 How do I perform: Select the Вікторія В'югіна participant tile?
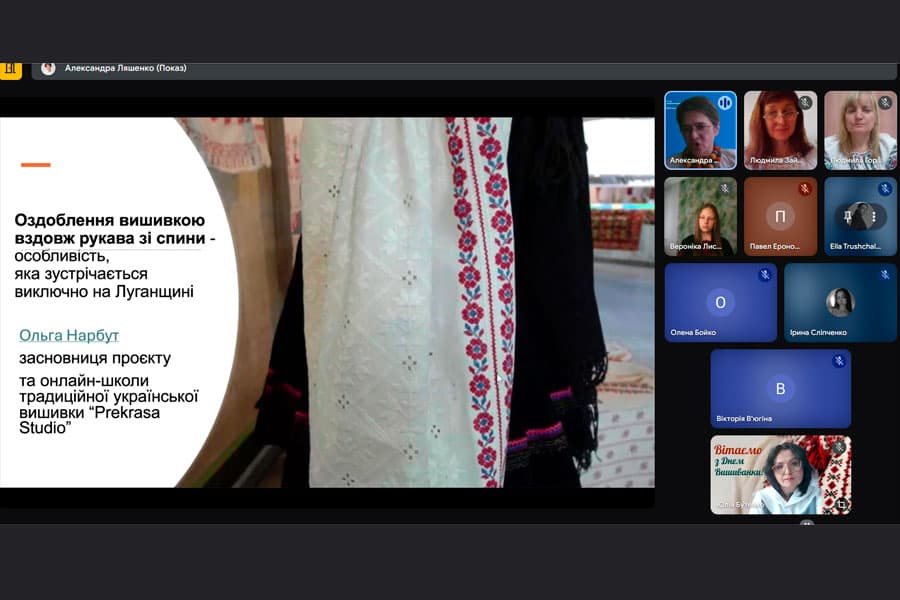[x=781, y=389]
